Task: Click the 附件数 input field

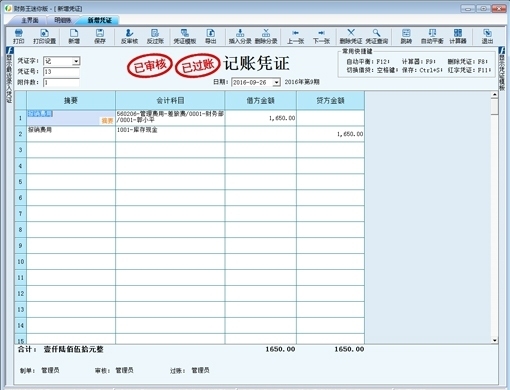Action: pyautogui.click(x=61, y=82)
